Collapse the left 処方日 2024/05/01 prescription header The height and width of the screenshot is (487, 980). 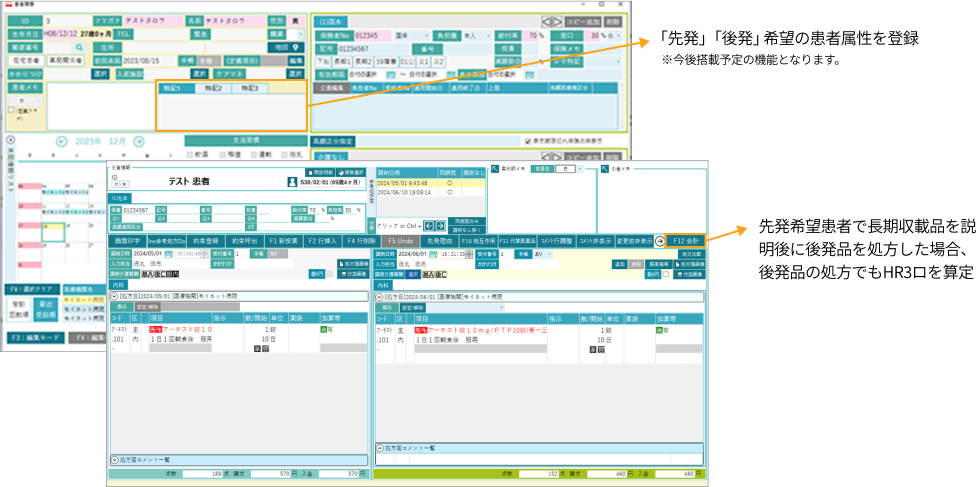click(113, 296)
